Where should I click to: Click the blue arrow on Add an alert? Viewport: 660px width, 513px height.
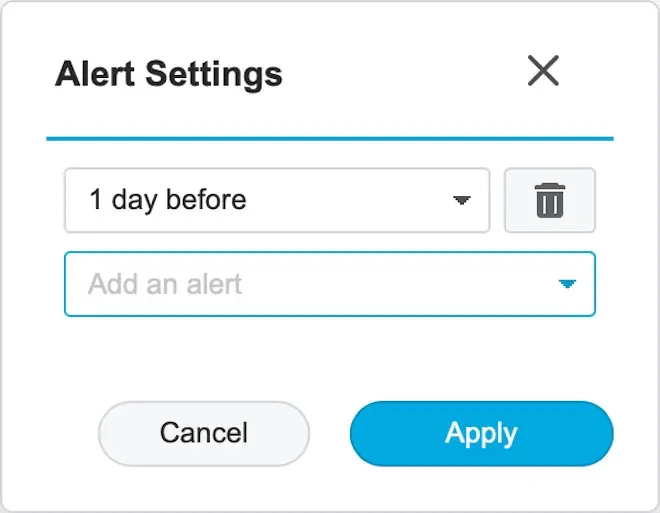tap(567, 284)
